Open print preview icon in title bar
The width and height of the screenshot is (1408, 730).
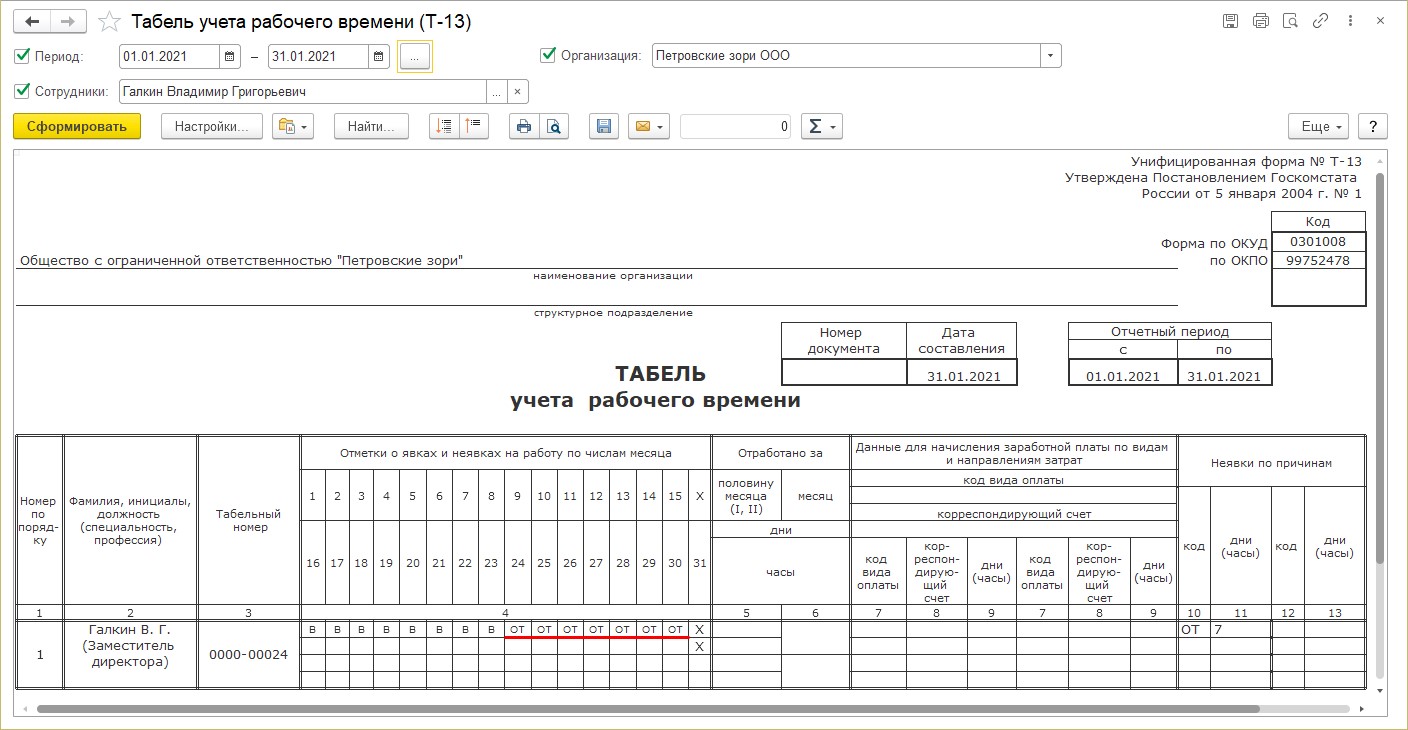point(1291,21)
